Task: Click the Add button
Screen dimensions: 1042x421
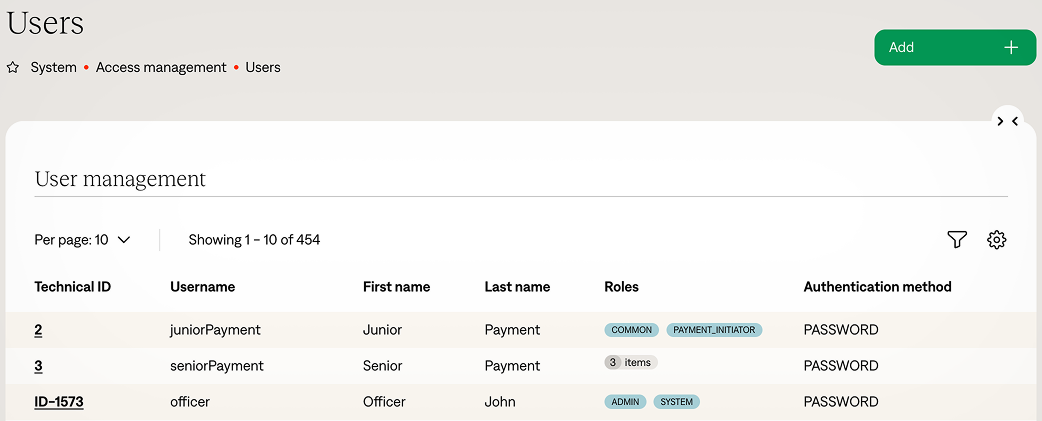Action: coord(954,47)
